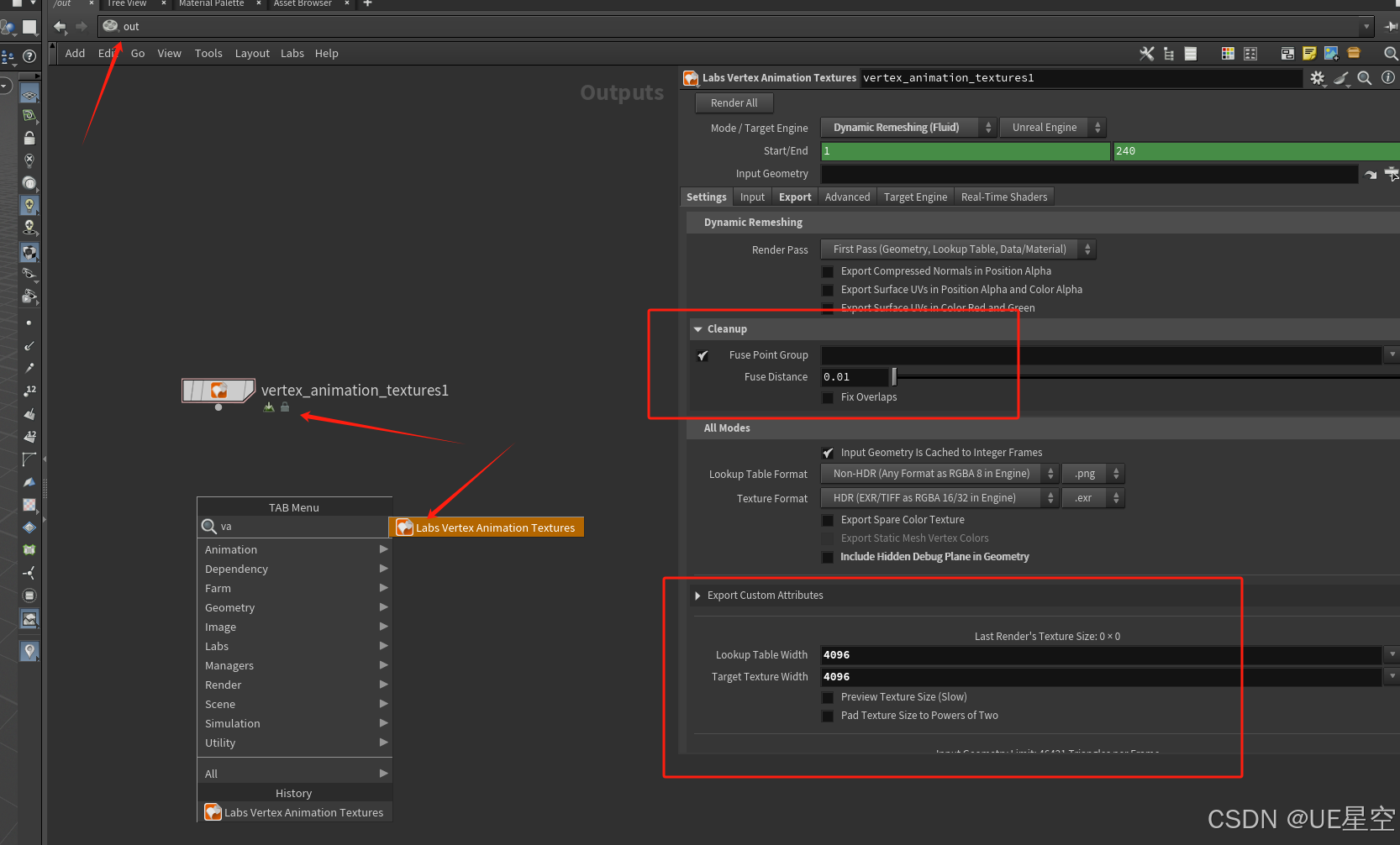
Task: Go back in network path history
Action: click(60, 27)
